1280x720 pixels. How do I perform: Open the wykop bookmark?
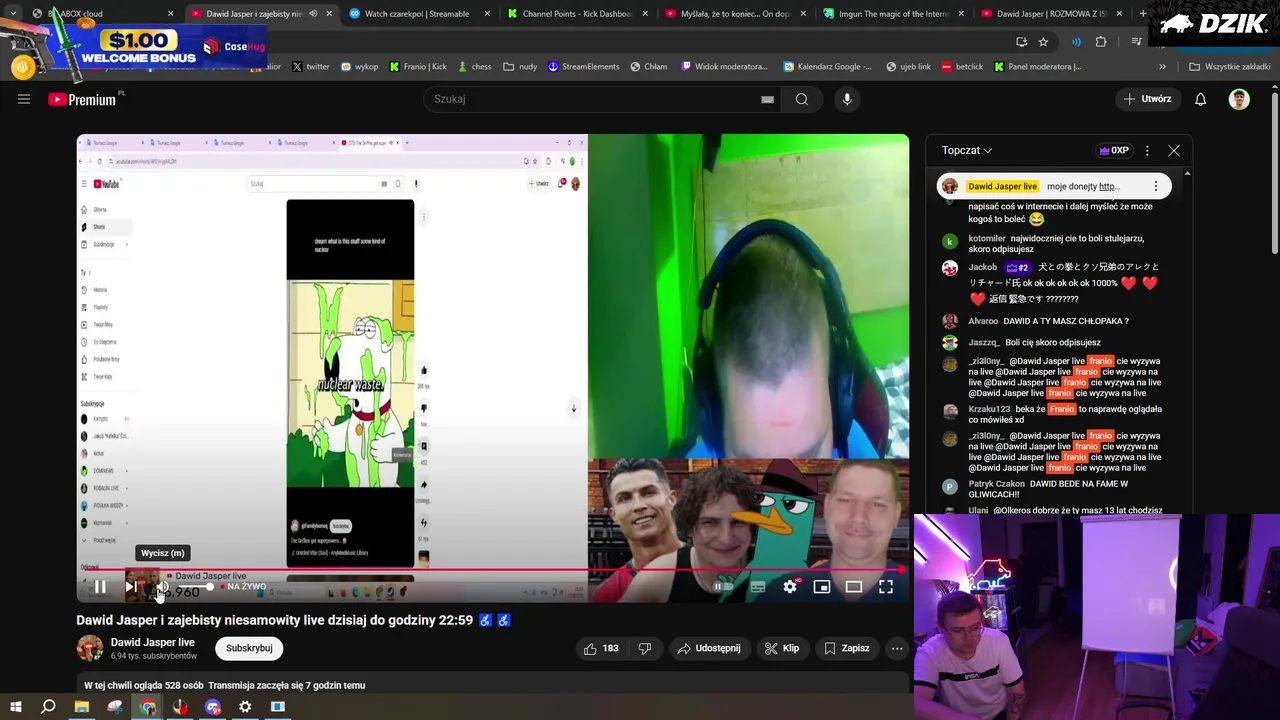tap(359, 67)
